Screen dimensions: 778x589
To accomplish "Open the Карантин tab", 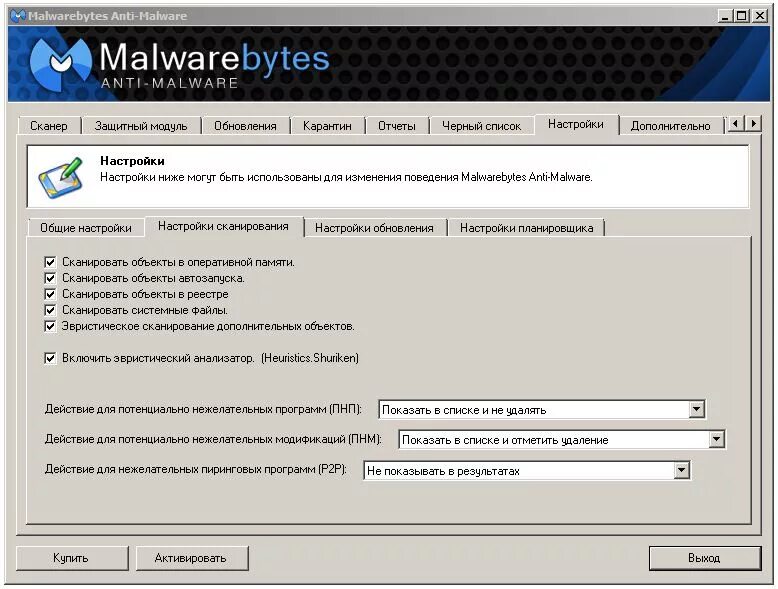I will point(327,126).
